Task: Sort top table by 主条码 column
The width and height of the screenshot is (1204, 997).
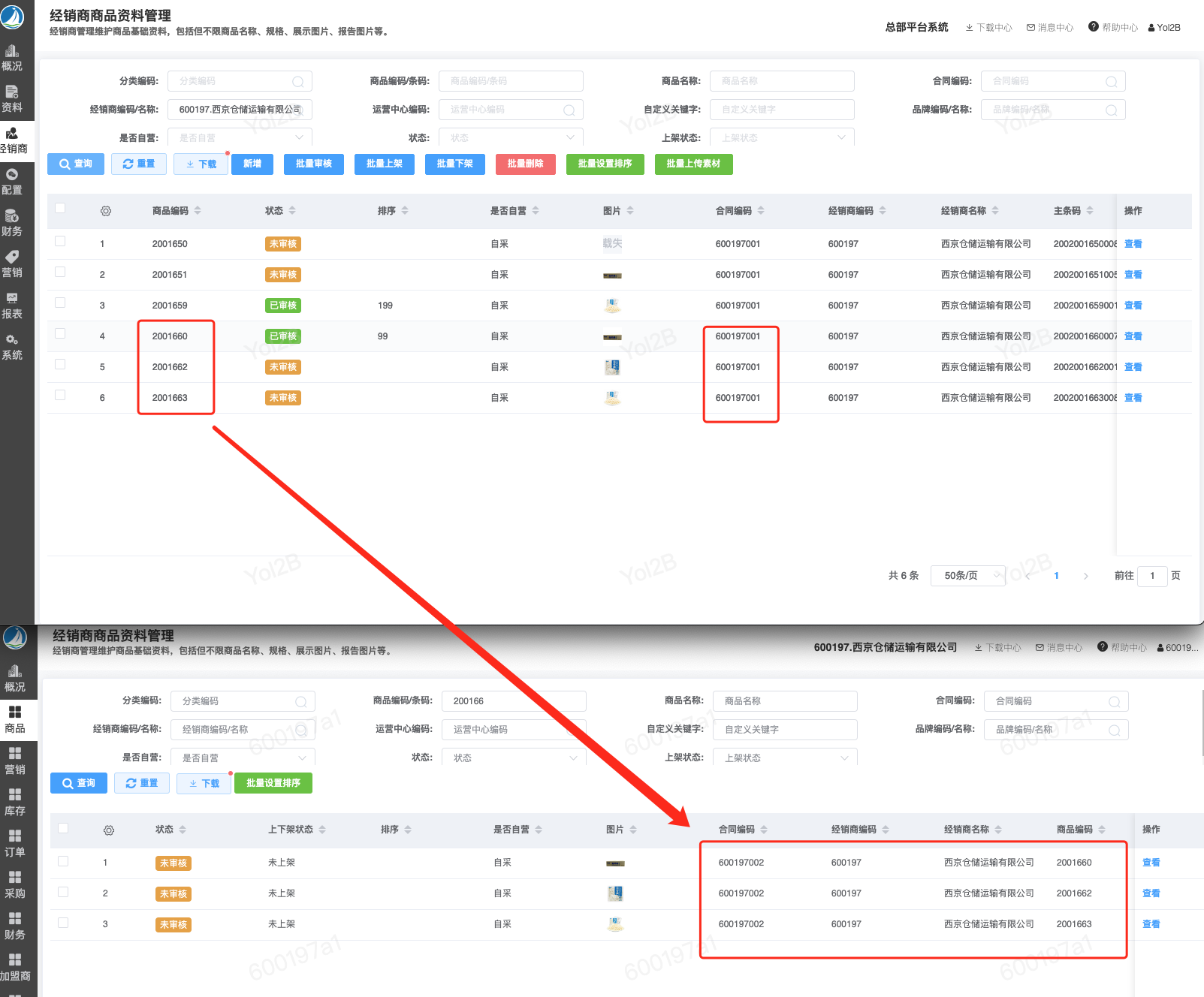Action: point(1090,211)
